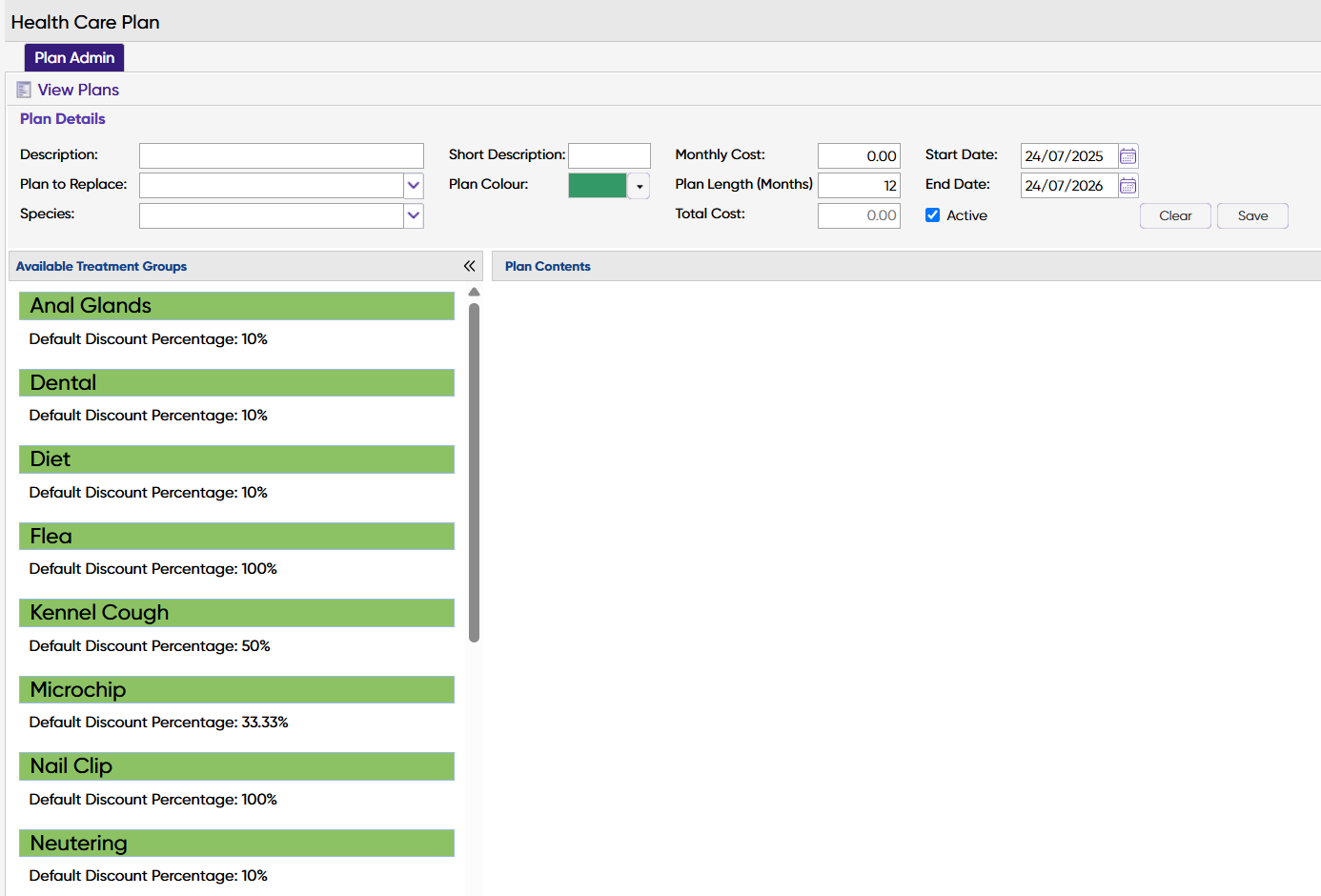Click the treatment groups vertical scrollbar

point(474,473)
